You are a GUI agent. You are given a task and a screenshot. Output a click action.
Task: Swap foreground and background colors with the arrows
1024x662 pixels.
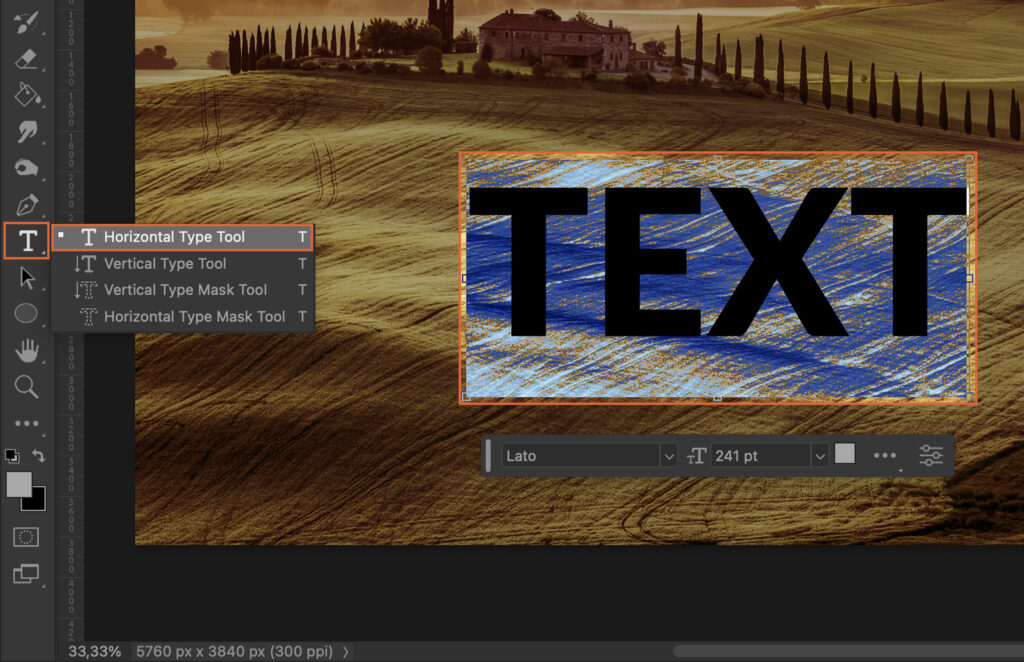[x=38, y=455]
